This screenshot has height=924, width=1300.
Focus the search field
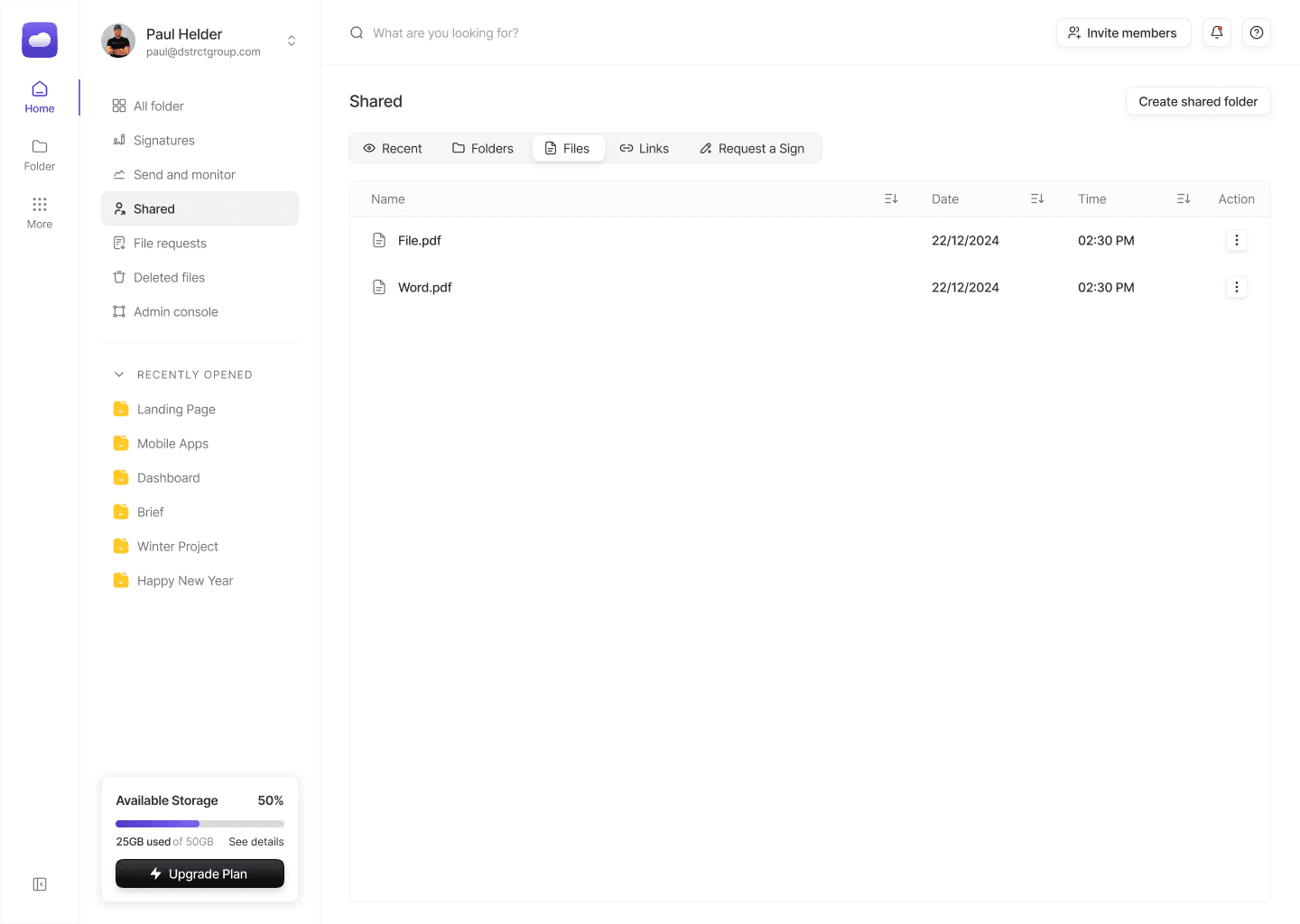[445, 32]
